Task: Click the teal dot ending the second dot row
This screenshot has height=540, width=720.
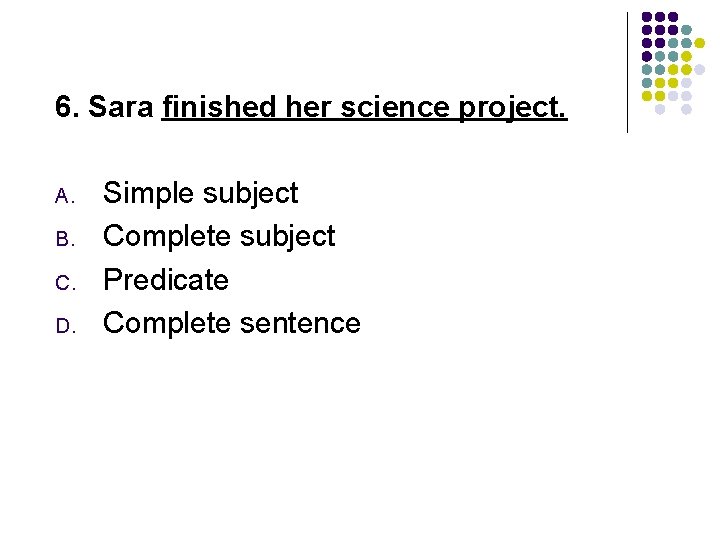Action: pyautogui.click(x=686, y=30)
